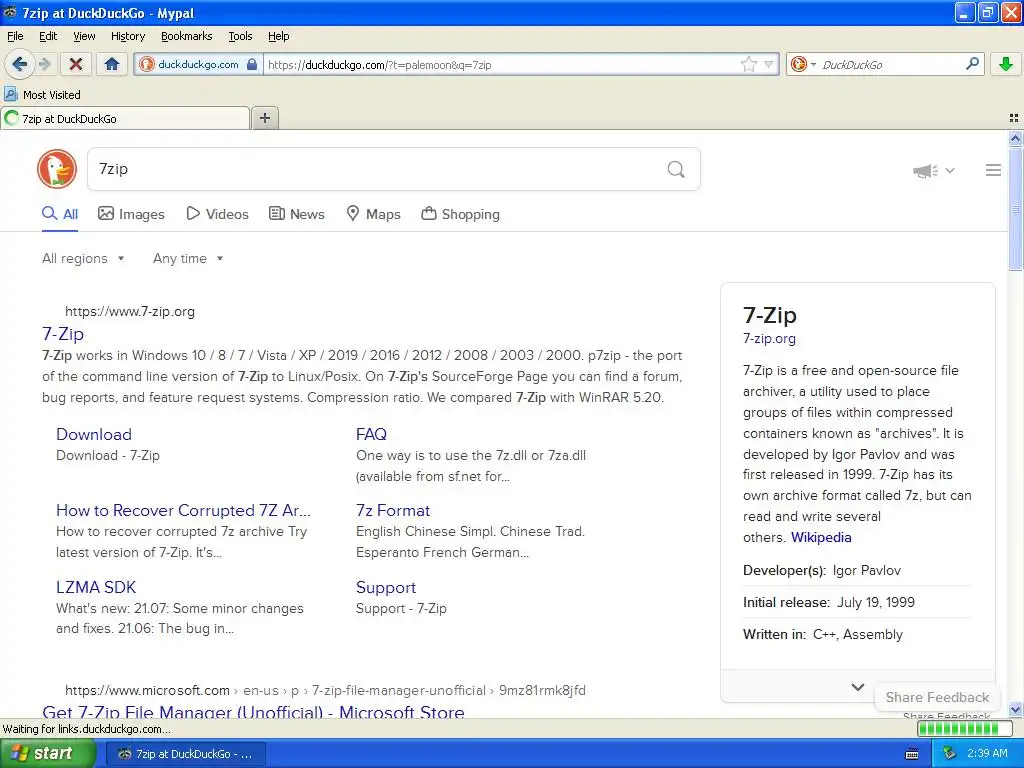
Task: Click the green page loading progress bar
Action: click(x=964, y=729)
